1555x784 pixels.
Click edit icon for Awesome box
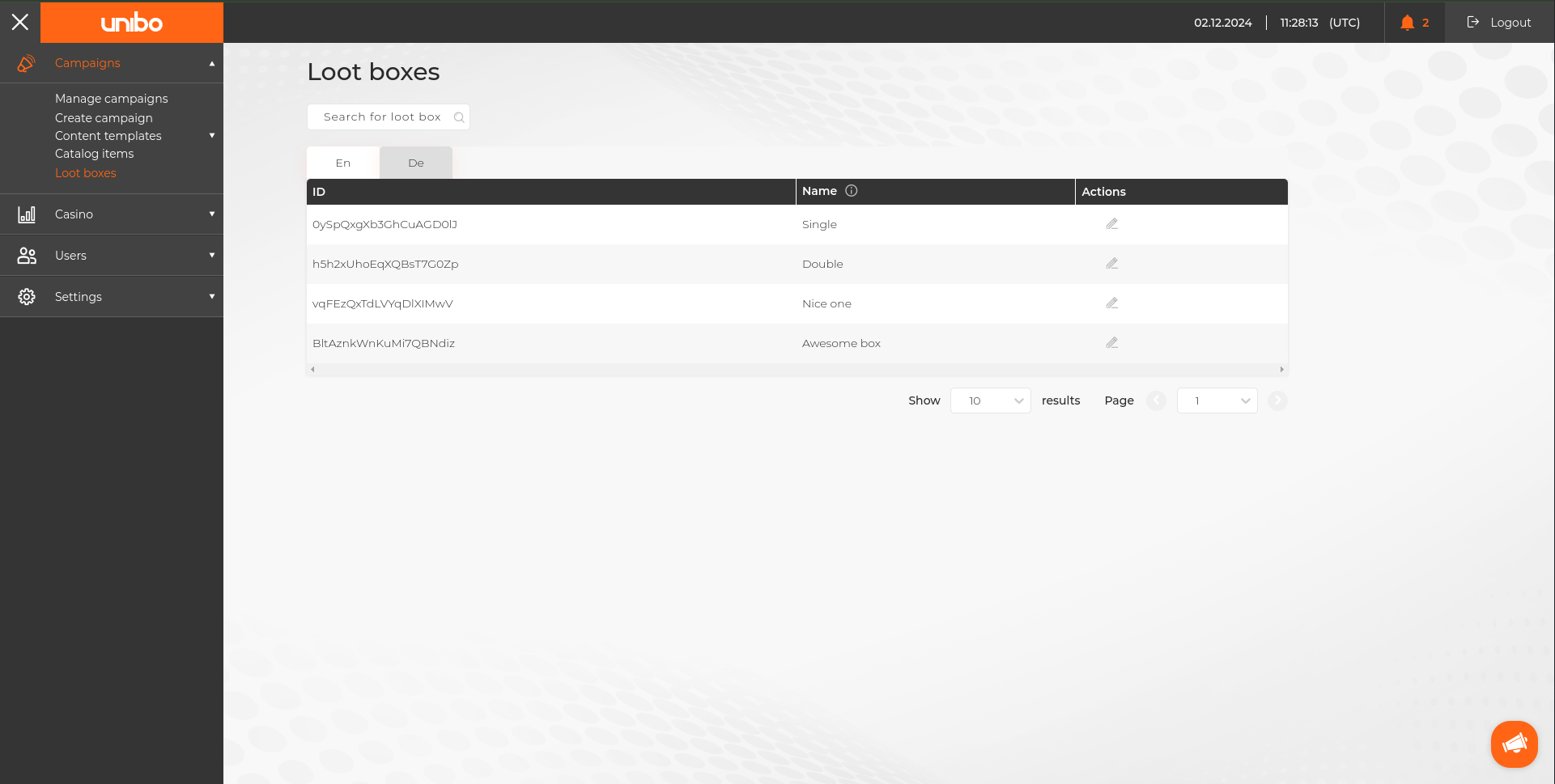pos(1111,343)
